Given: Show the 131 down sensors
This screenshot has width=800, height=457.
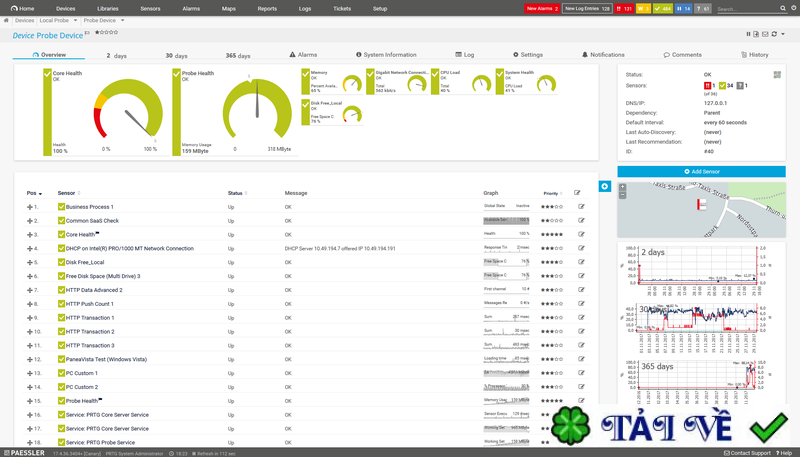Looking at the screenshot, I should (624, 9).
